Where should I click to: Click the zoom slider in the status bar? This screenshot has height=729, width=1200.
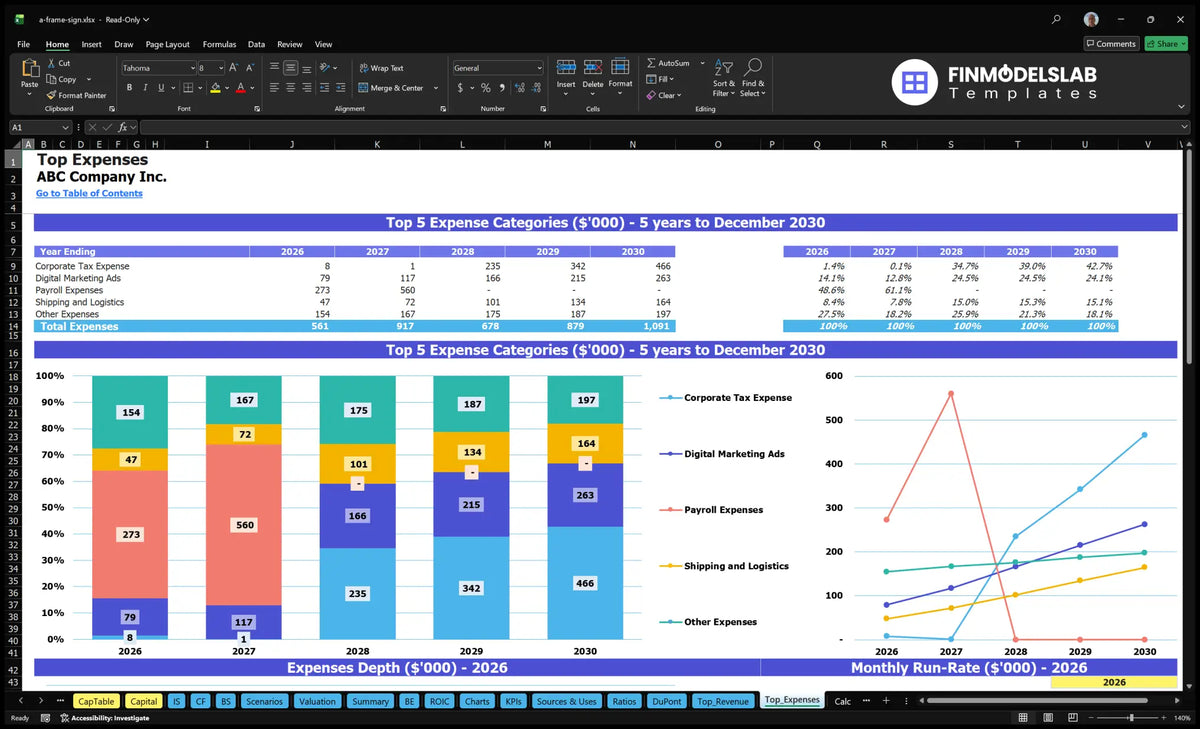point(1131,718)
